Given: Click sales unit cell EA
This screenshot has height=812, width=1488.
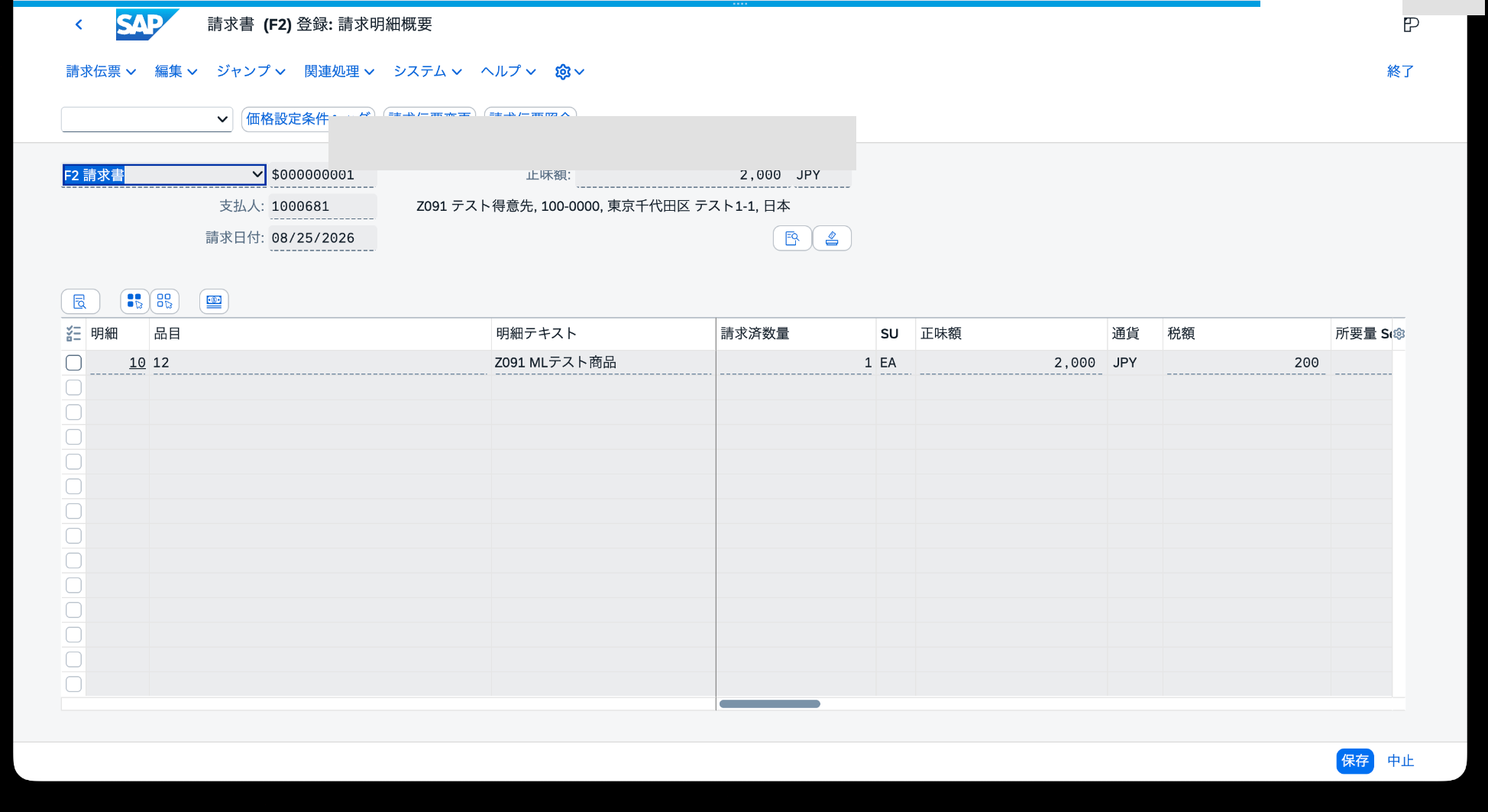Looking at the screenshot, I should coord(895,363).
